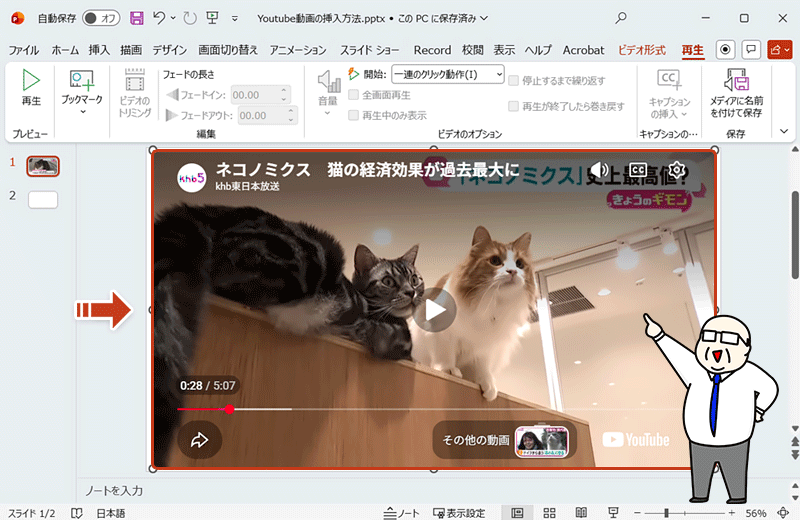
Task: Toggle AutoSave (自動保存) switch
Action: click(x=101, y=18)
